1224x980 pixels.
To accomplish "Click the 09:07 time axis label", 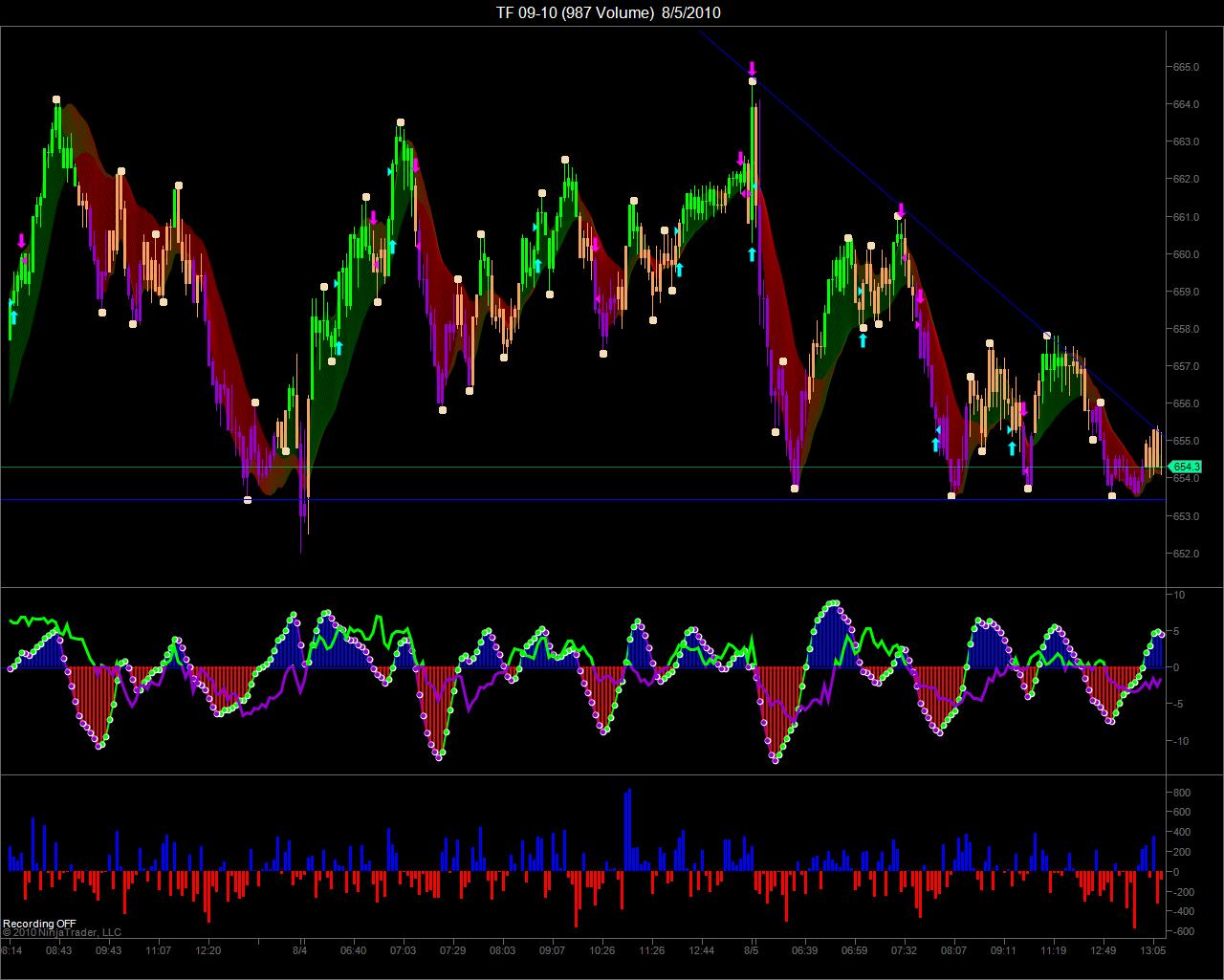I will tap(552, 951).
